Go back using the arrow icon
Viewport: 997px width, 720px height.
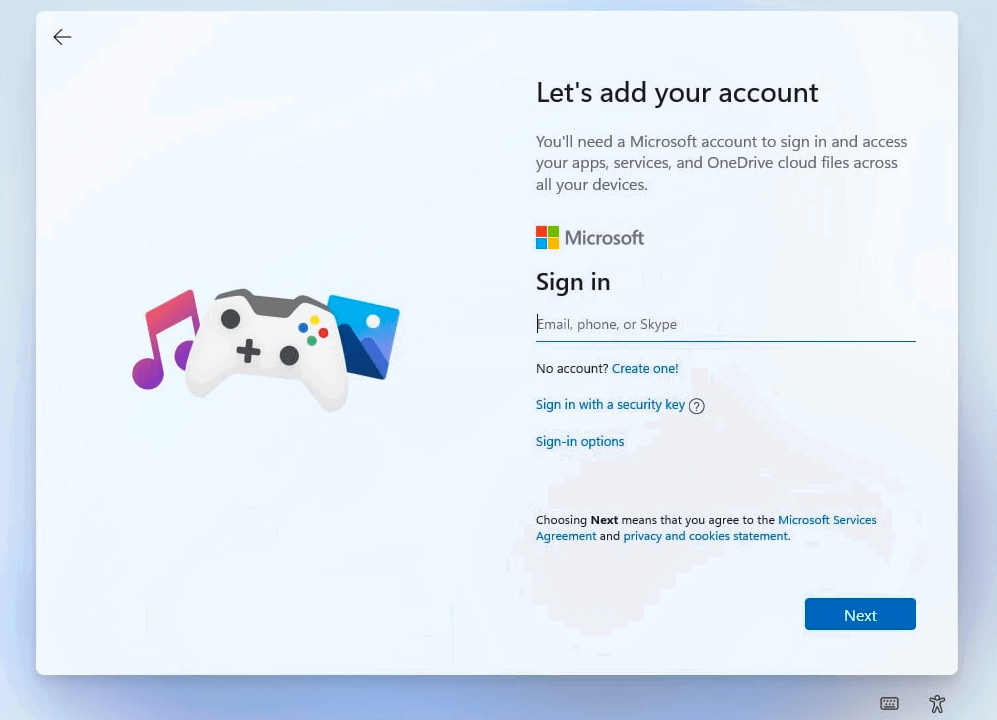click(x=62, y=37)
